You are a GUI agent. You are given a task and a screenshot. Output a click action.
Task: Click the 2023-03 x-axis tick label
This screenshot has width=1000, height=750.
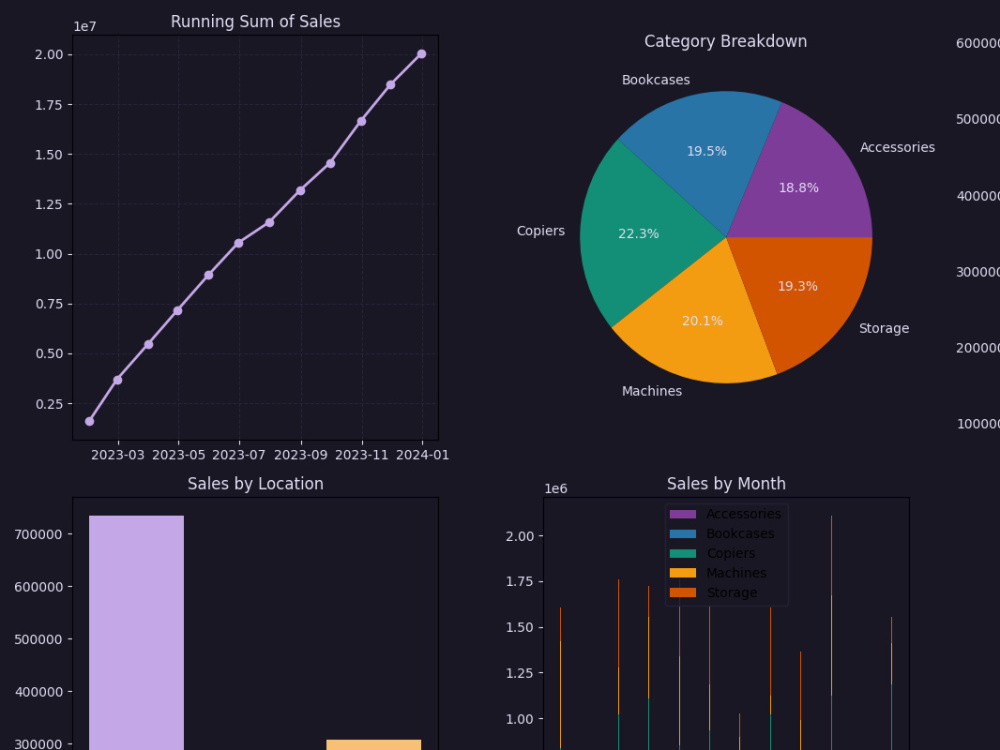point(118,455)
